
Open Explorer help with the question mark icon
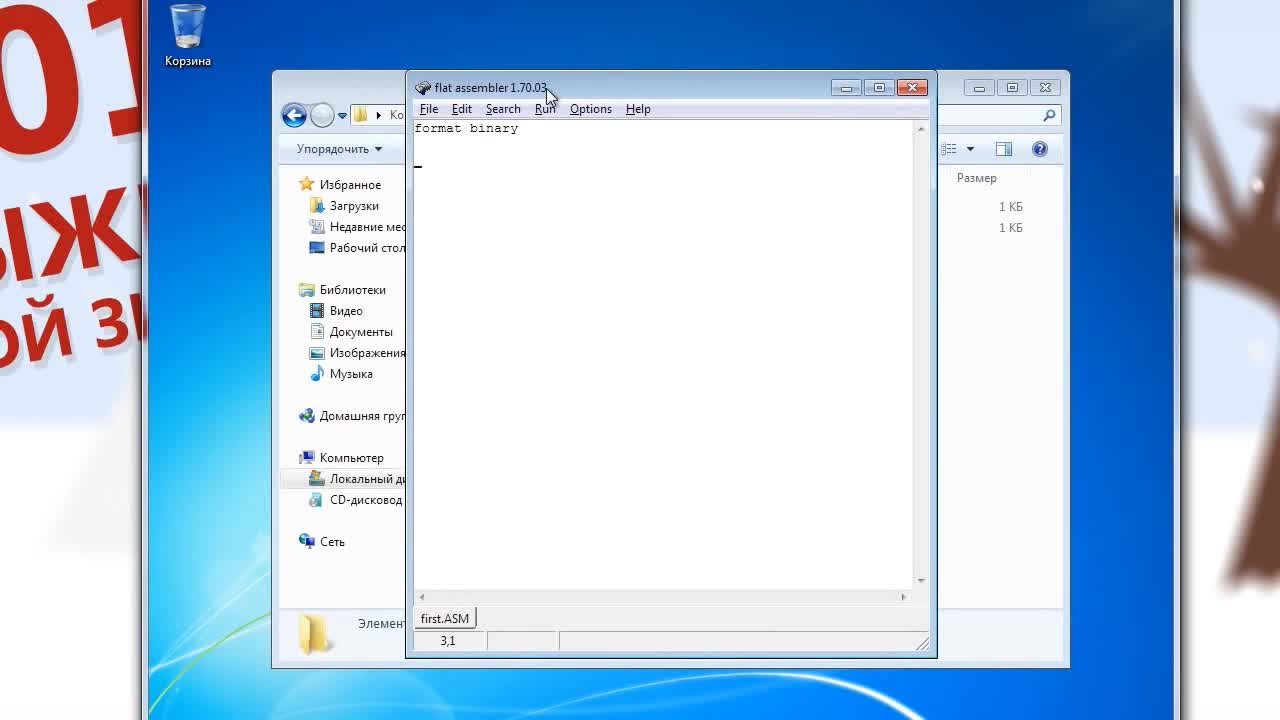[1040, 149]
